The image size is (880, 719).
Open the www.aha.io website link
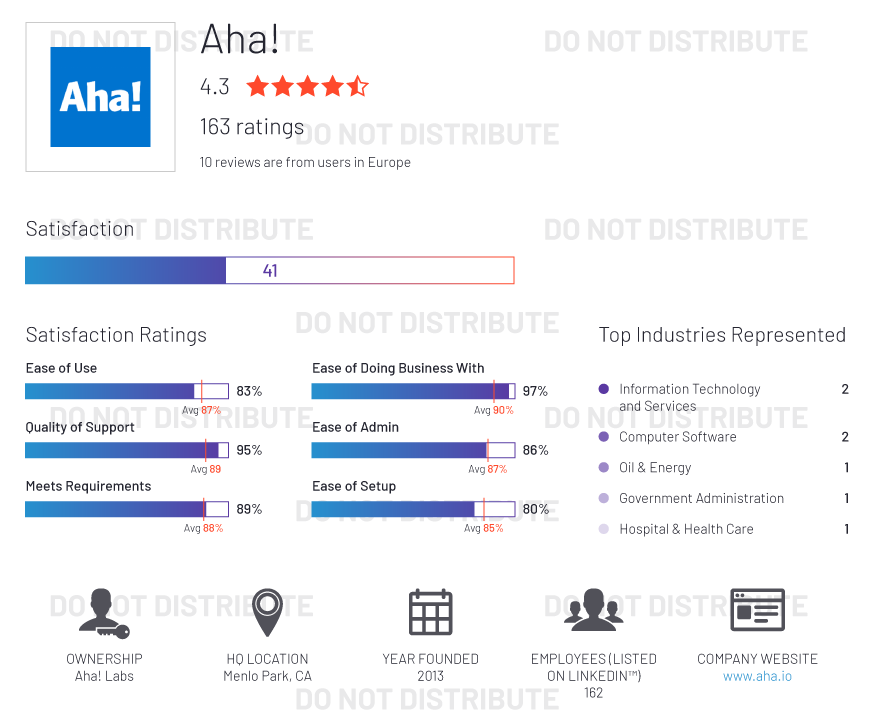coord(757,676)
